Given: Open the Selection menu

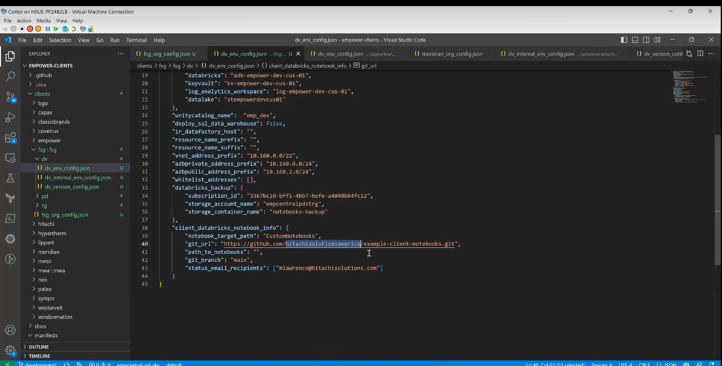Looking at the screenshot, I should click(x=60, y=40).
